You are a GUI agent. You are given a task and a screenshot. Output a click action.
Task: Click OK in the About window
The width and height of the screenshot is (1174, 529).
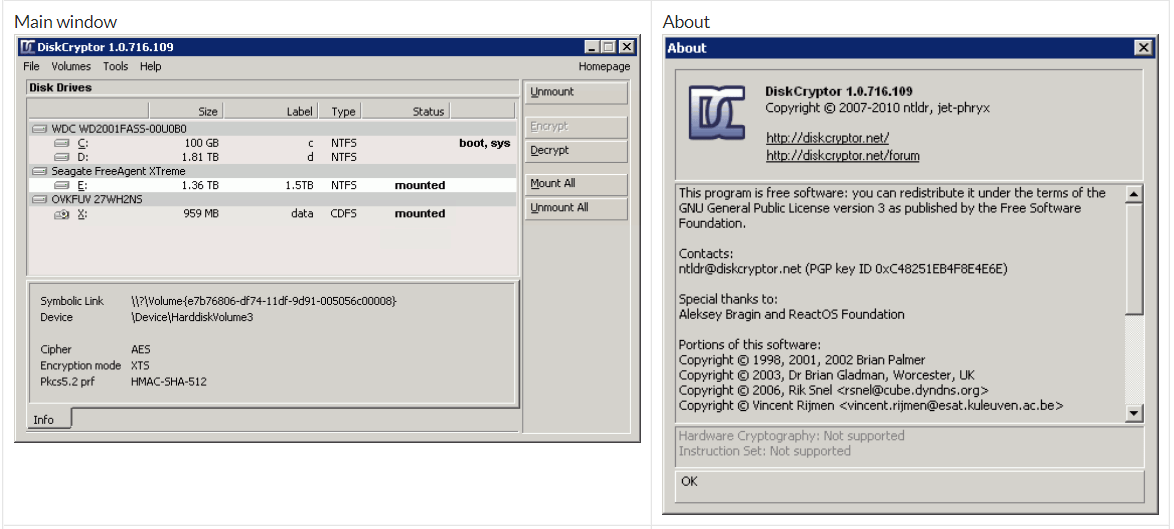[910, 486]
